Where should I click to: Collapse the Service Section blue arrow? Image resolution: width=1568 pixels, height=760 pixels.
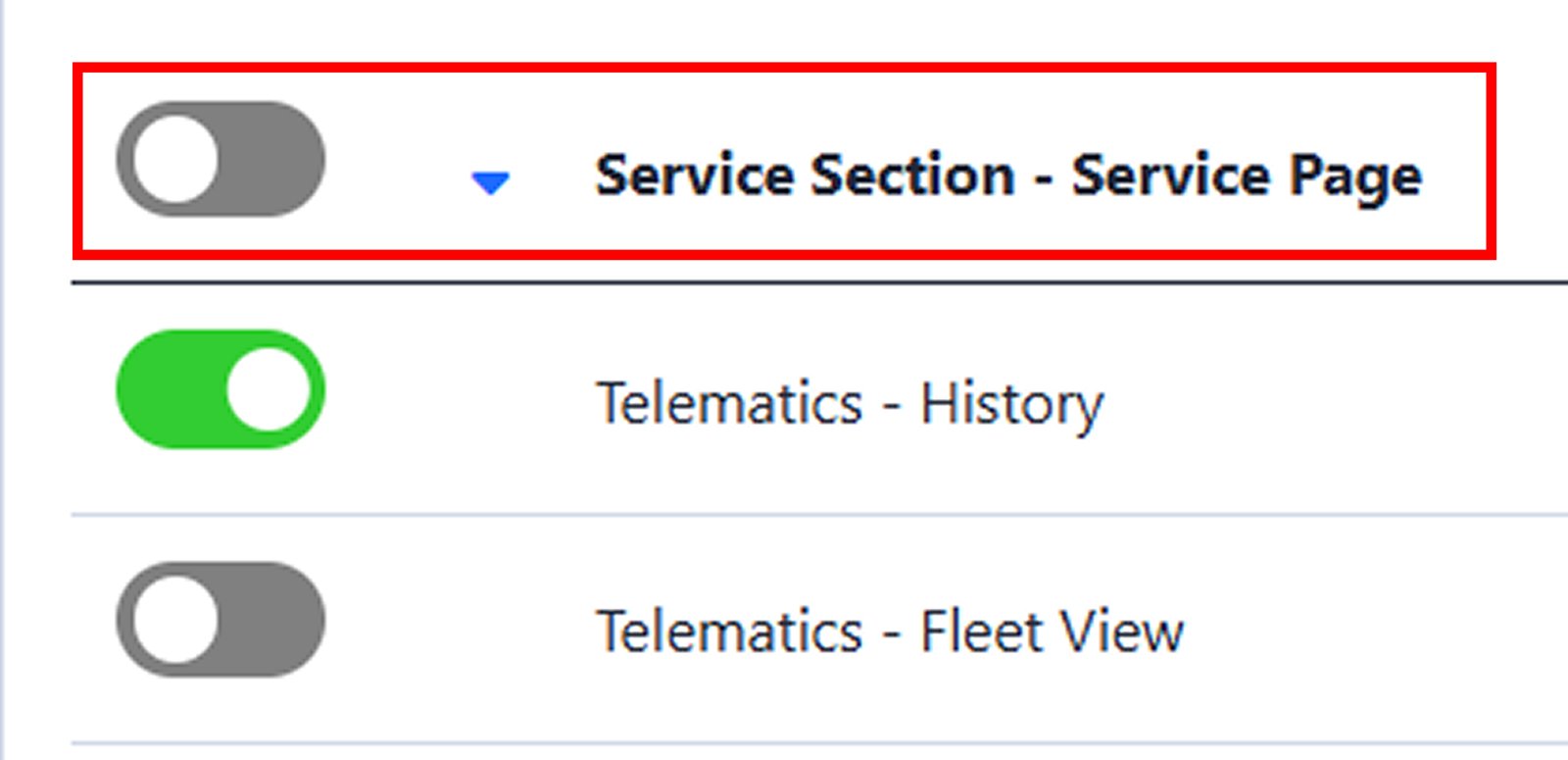[x=490, y=181]
